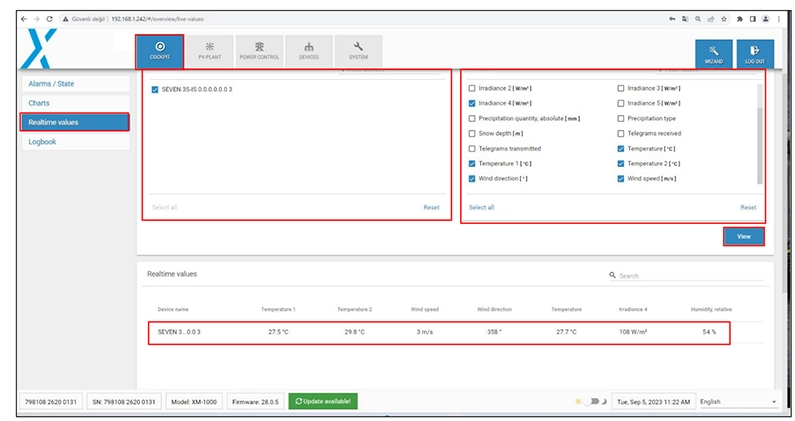
Task: Check Precipitation quantity, absolute
Action: click(x=472, y=118)
